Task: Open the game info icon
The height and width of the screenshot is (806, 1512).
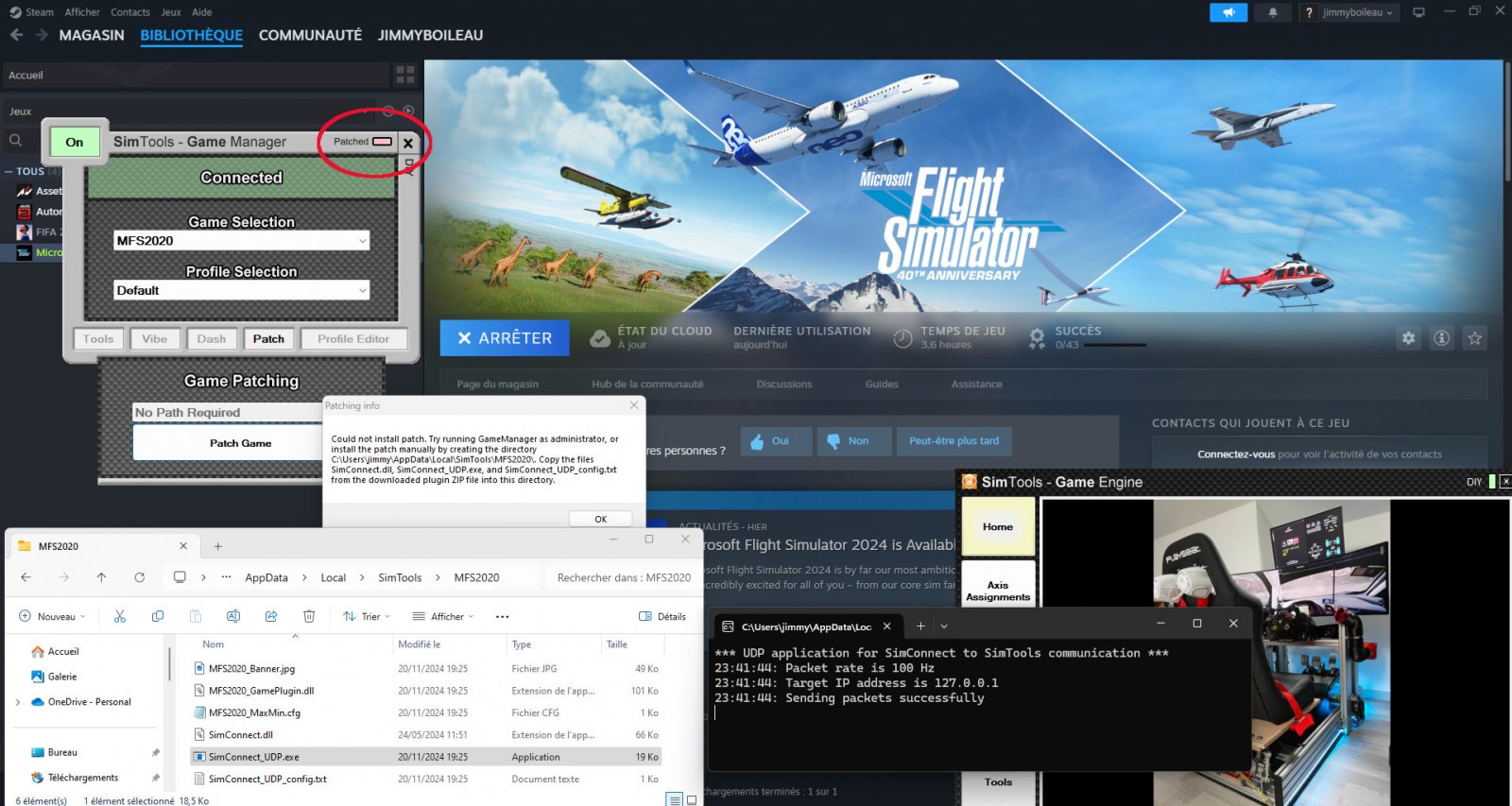Action: point(1441,338)
